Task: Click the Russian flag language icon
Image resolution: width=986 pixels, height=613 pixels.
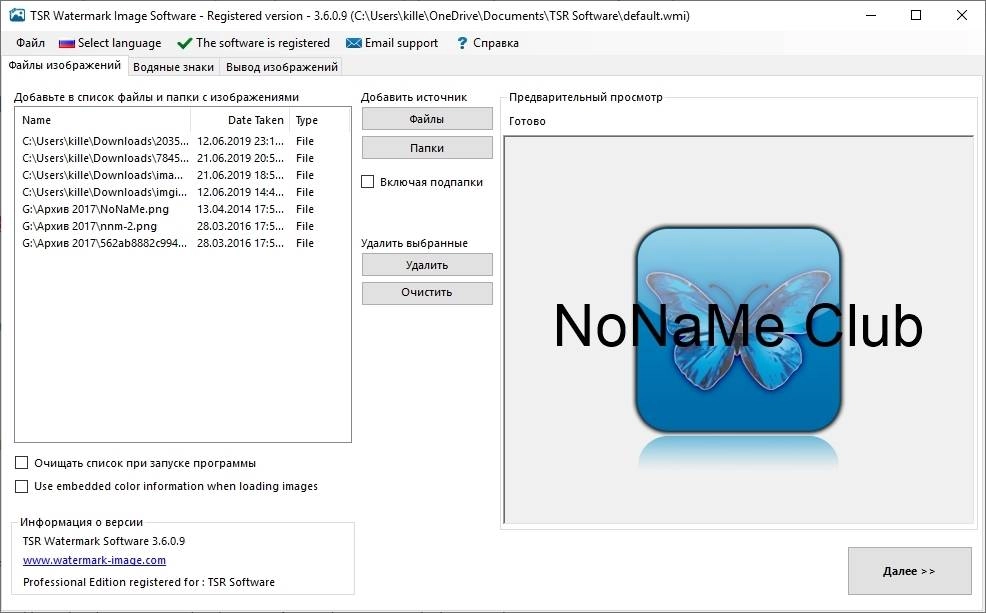Action: (x=67, y=43)
